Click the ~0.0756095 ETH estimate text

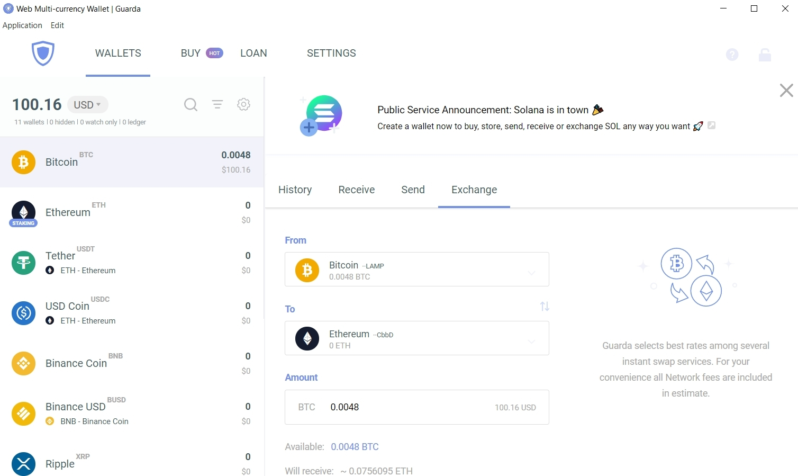click(x=376, y=471)
